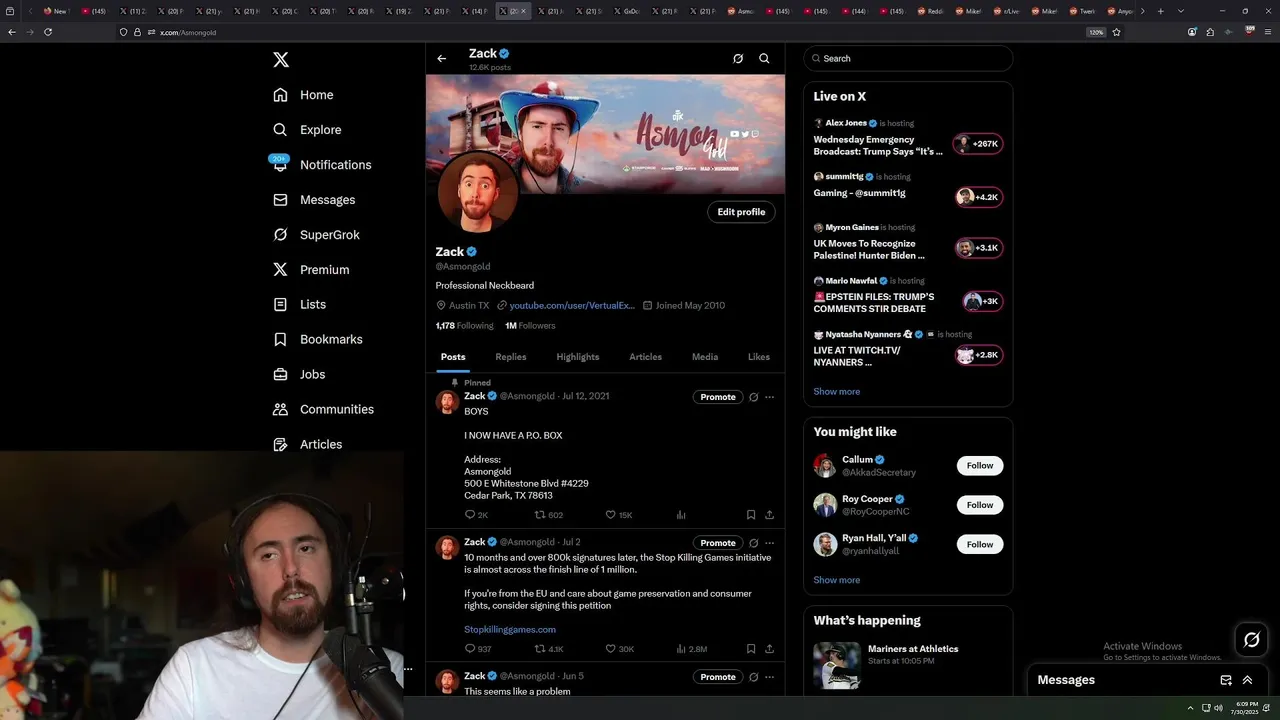Open Premium in the left sidebar
1280x720 pixels.
(x=311, y=270)
